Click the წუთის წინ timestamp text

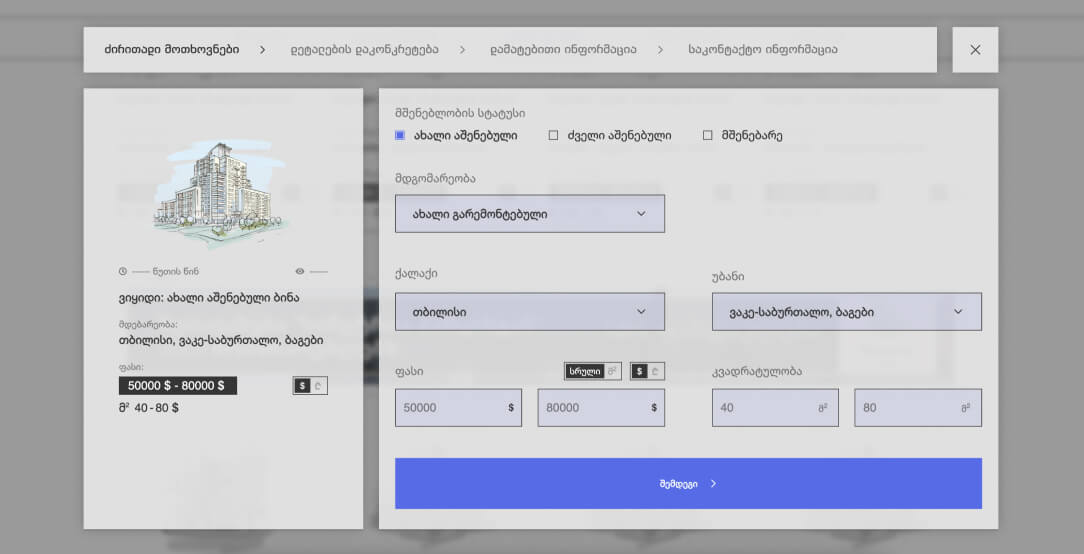click(x=176, y=272)
